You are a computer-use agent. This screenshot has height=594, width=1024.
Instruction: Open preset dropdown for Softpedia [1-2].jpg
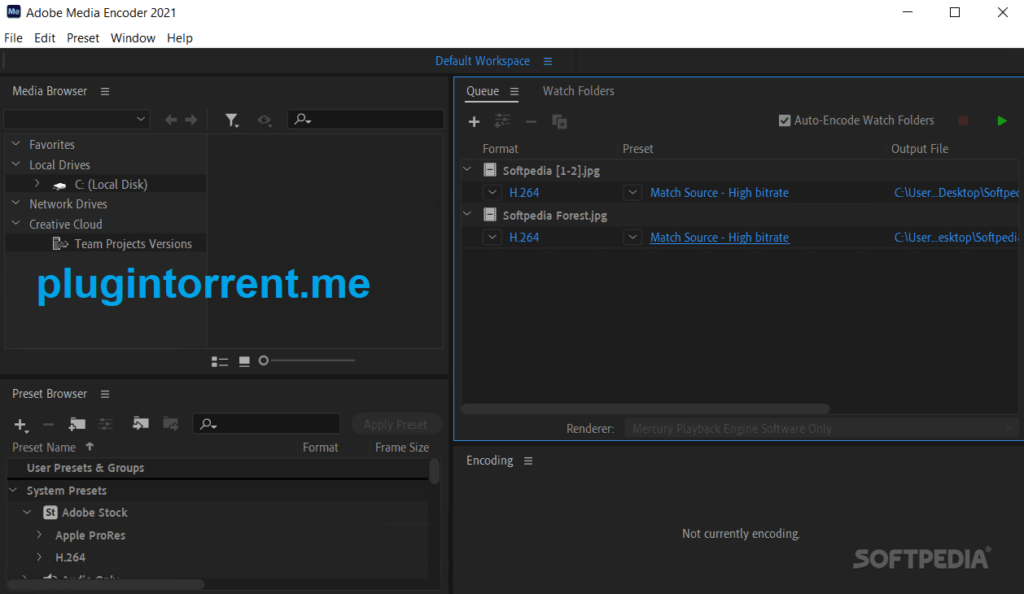pos(632,193)
